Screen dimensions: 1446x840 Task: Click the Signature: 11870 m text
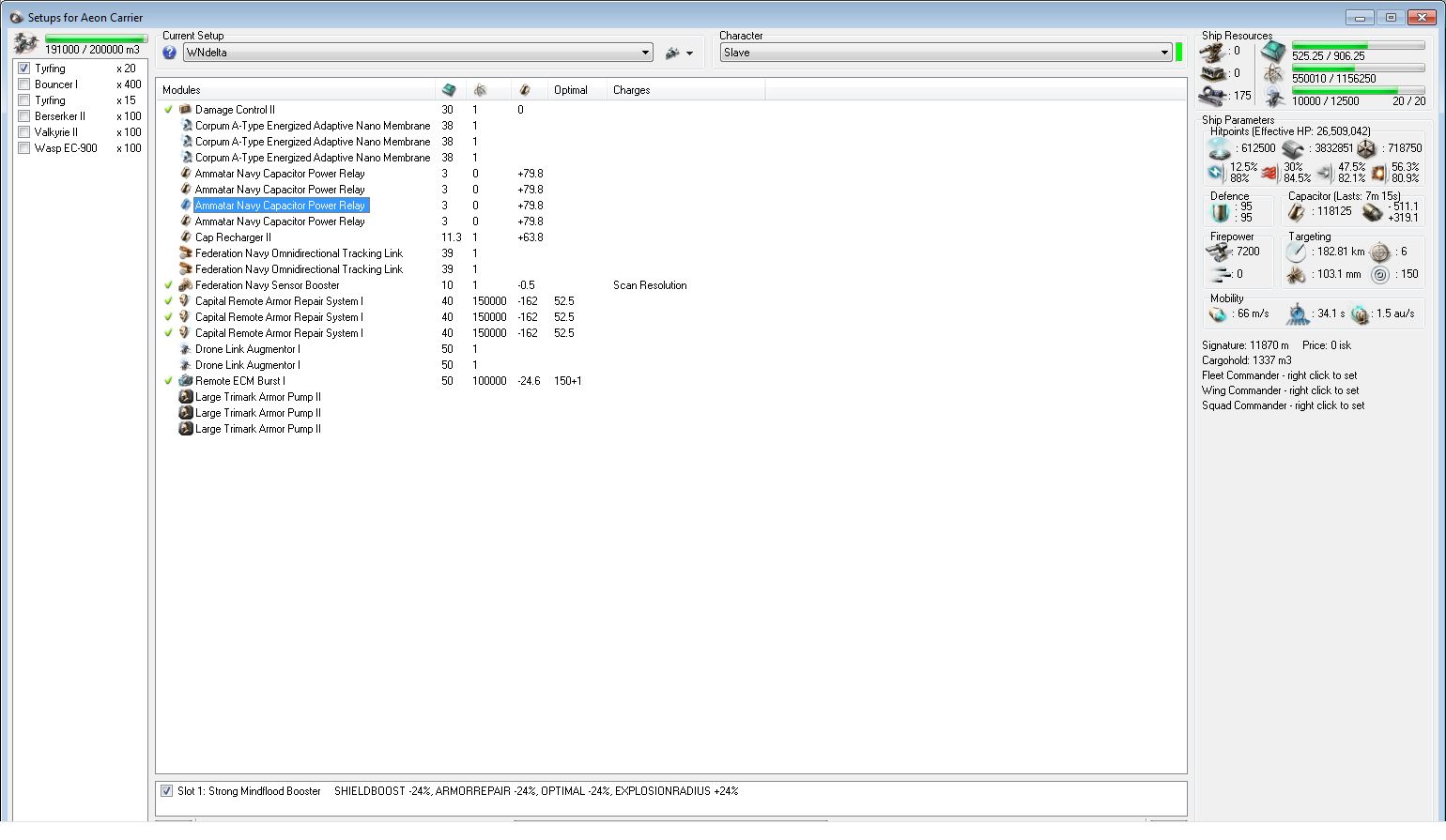pyautogui.click(x=1245, y=345)
